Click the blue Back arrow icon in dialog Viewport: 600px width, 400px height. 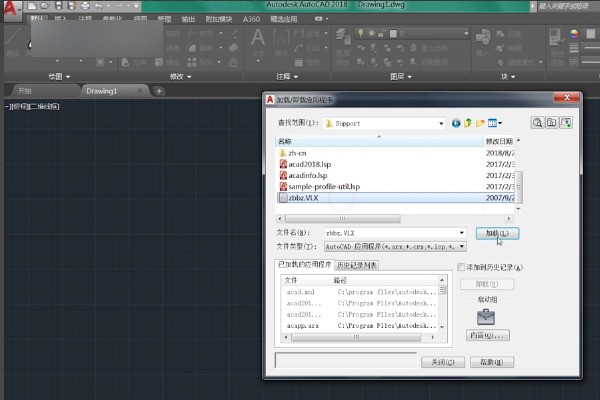coord(456,123)
